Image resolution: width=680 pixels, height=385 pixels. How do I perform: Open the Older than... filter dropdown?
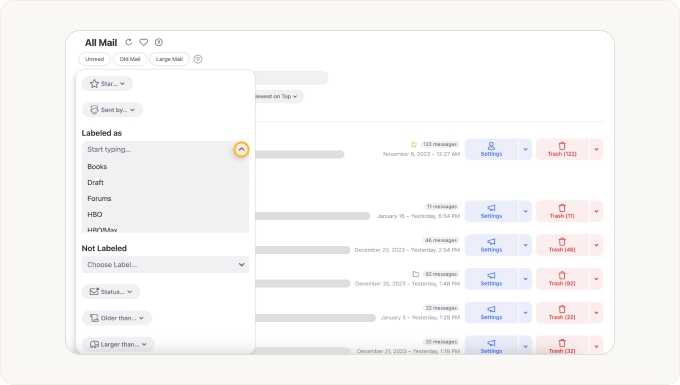click(x=117, y=318)
